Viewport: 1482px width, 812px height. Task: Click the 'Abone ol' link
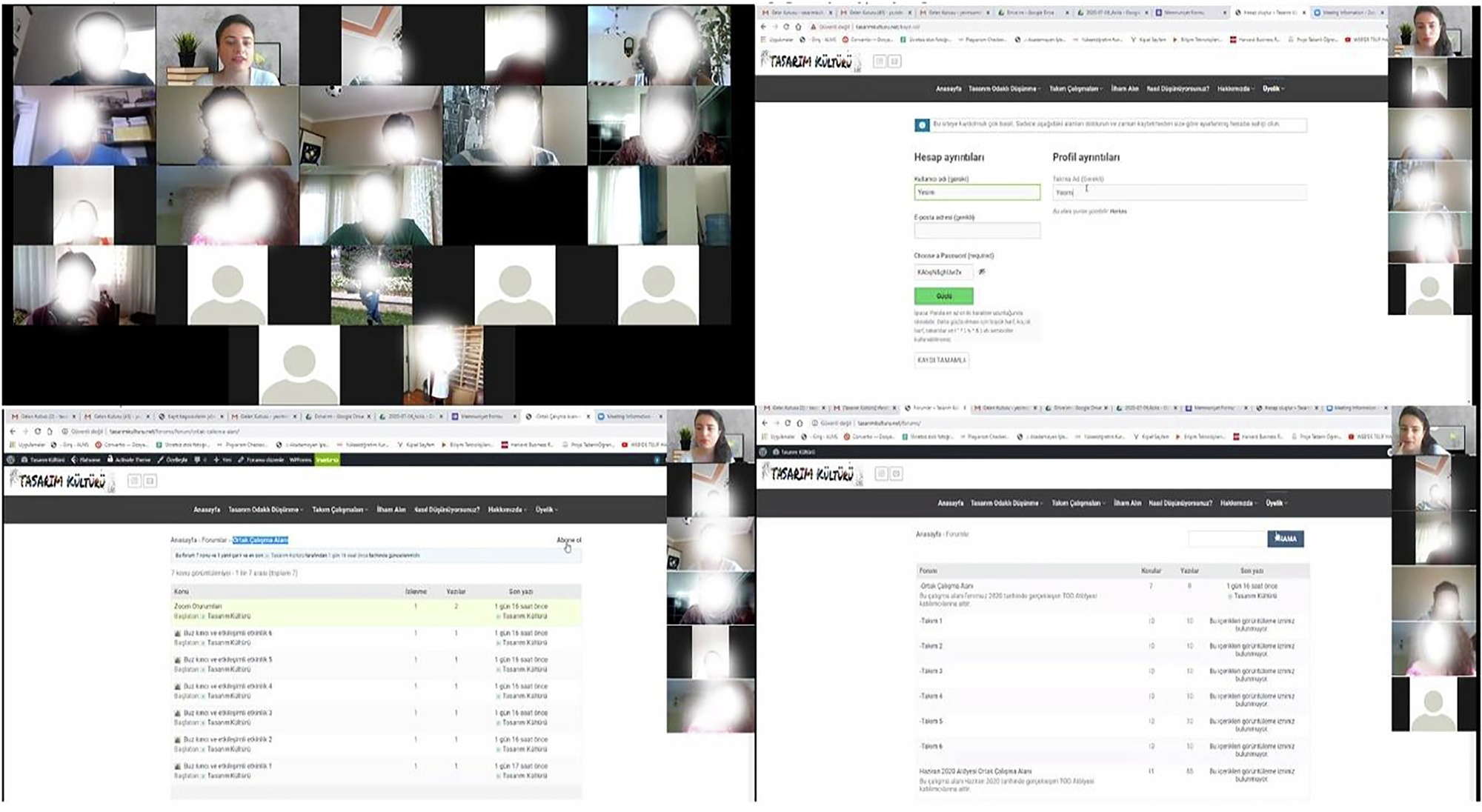click(x=568, y=540)
